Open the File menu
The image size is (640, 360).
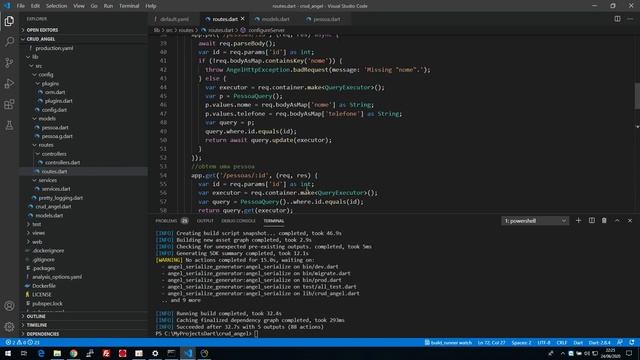(x=20, y=6)
